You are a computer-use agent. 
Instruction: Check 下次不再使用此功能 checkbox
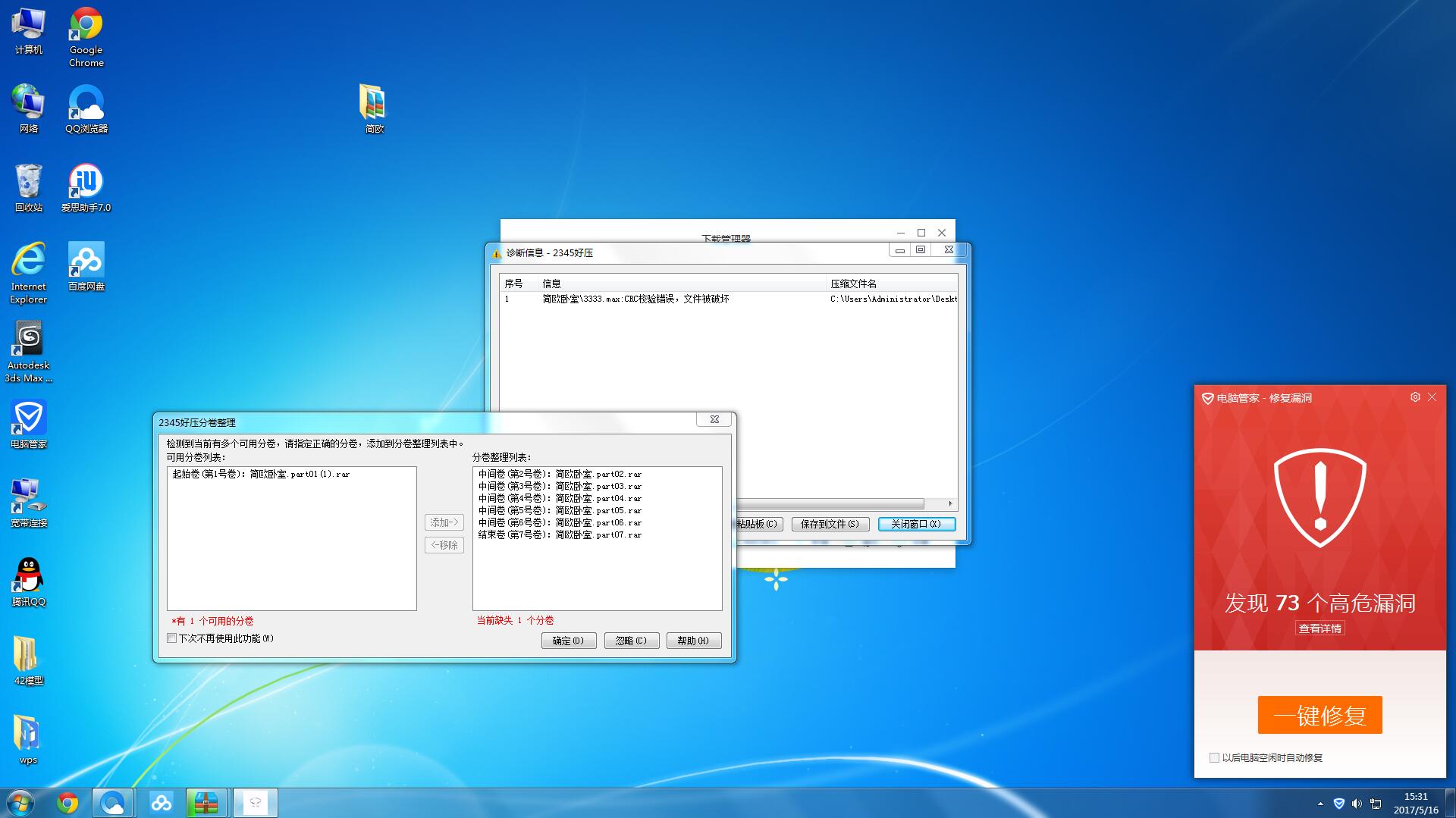pos(172,638)
